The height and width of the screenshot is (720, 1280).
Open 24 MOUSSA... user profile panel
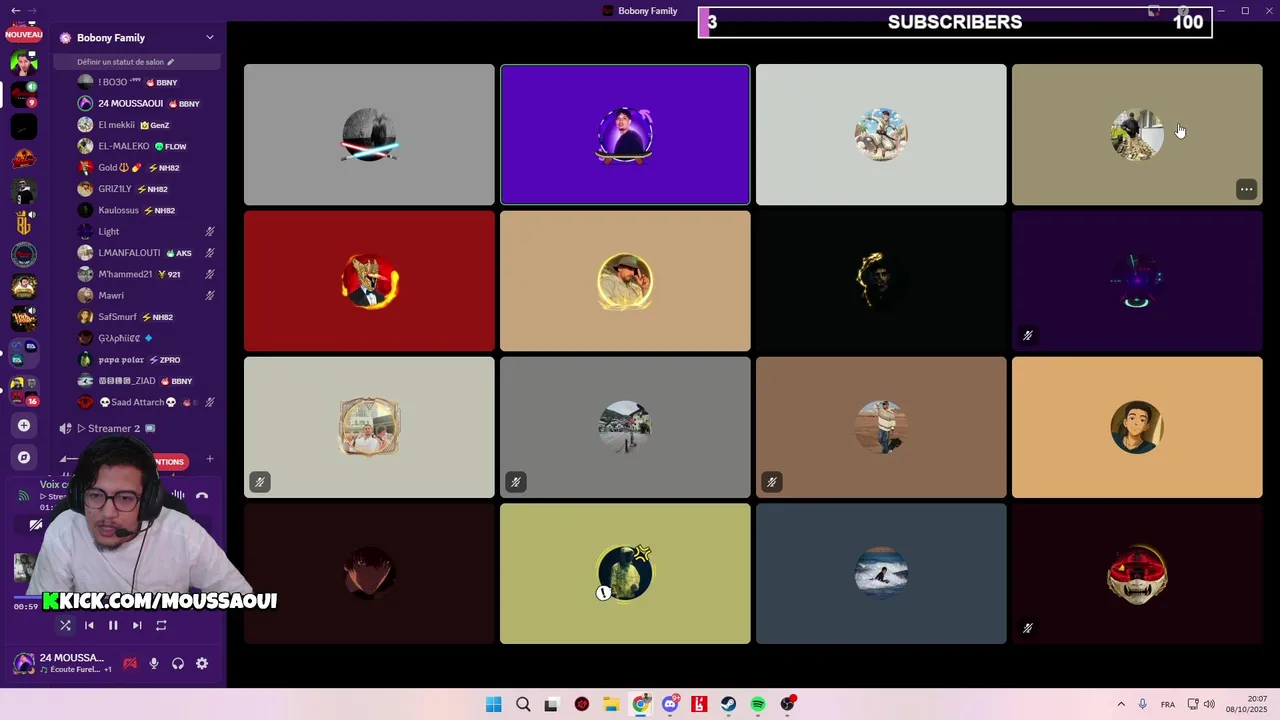[61, 663]
